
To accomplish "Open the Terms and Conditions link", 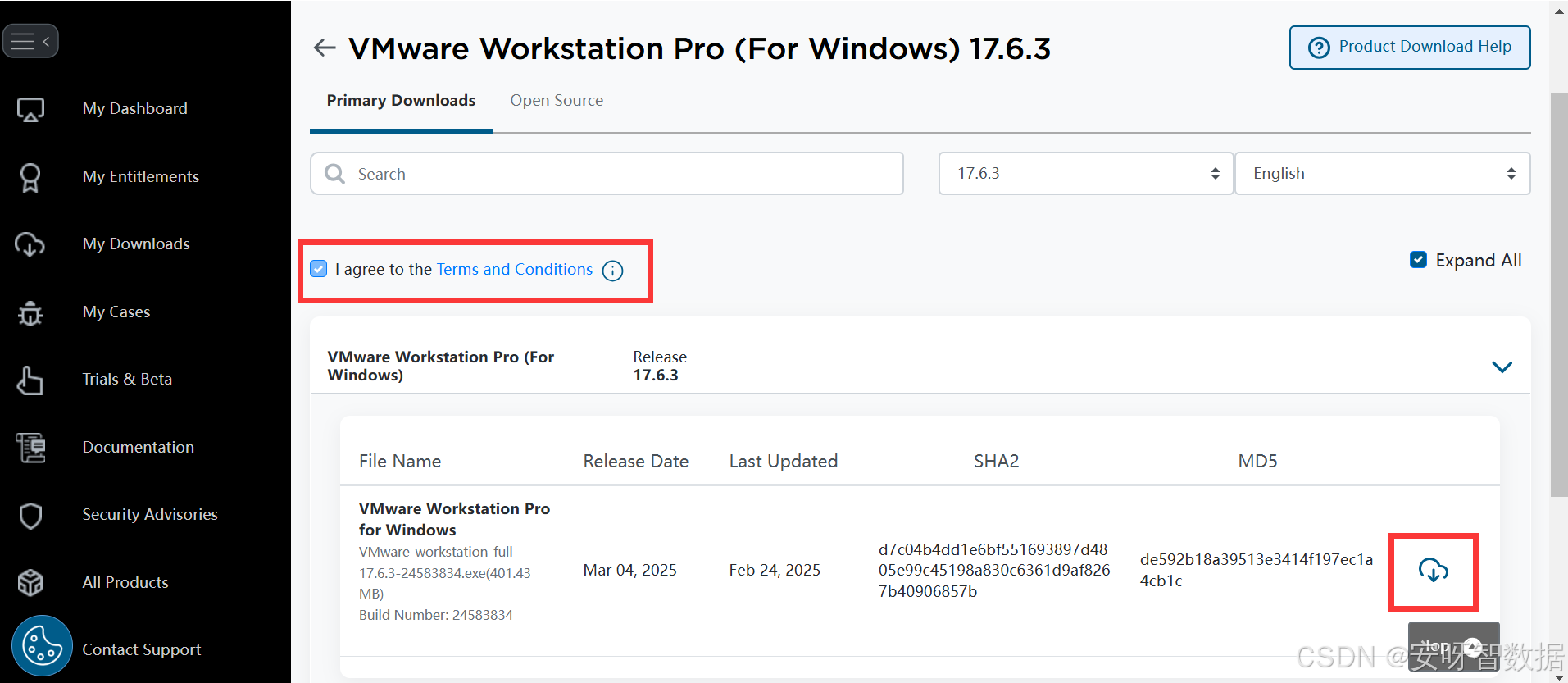I will tap(515, 270).
